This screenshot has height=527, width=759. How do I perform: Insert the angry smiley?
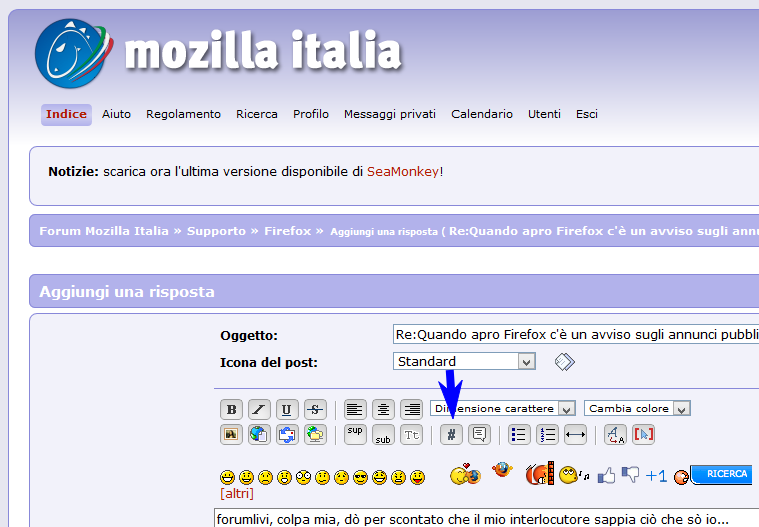[398, 477]
